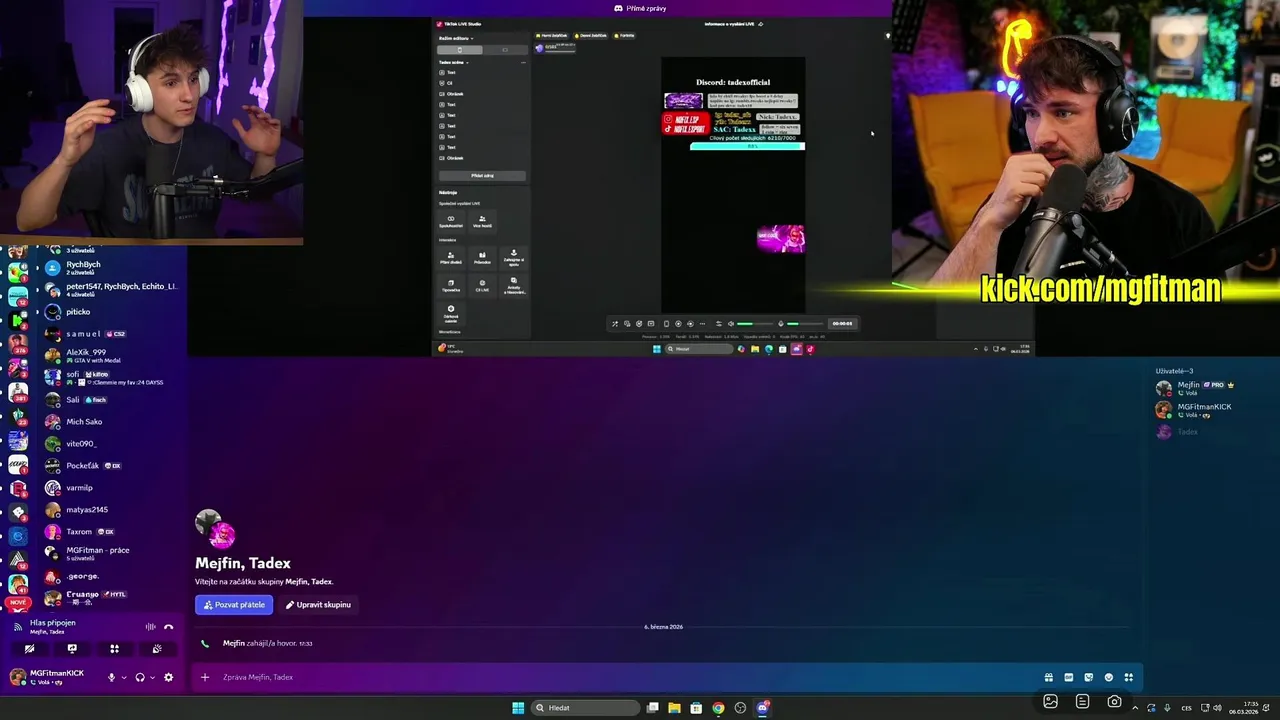Open direct message with varmilp

coord(112,488)
